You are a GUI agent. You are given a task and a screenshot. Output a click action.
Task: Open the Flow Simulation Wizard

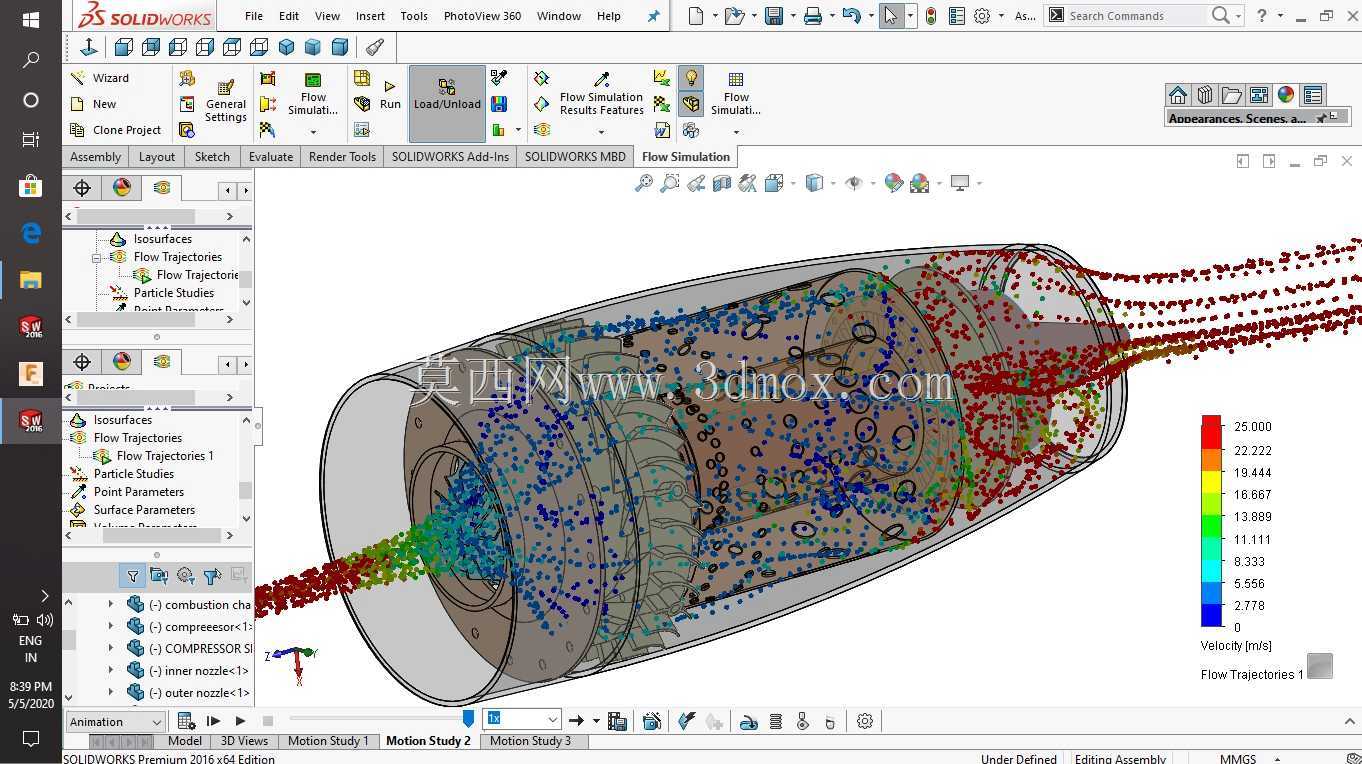pyautogui.click(x=99, y=78)
